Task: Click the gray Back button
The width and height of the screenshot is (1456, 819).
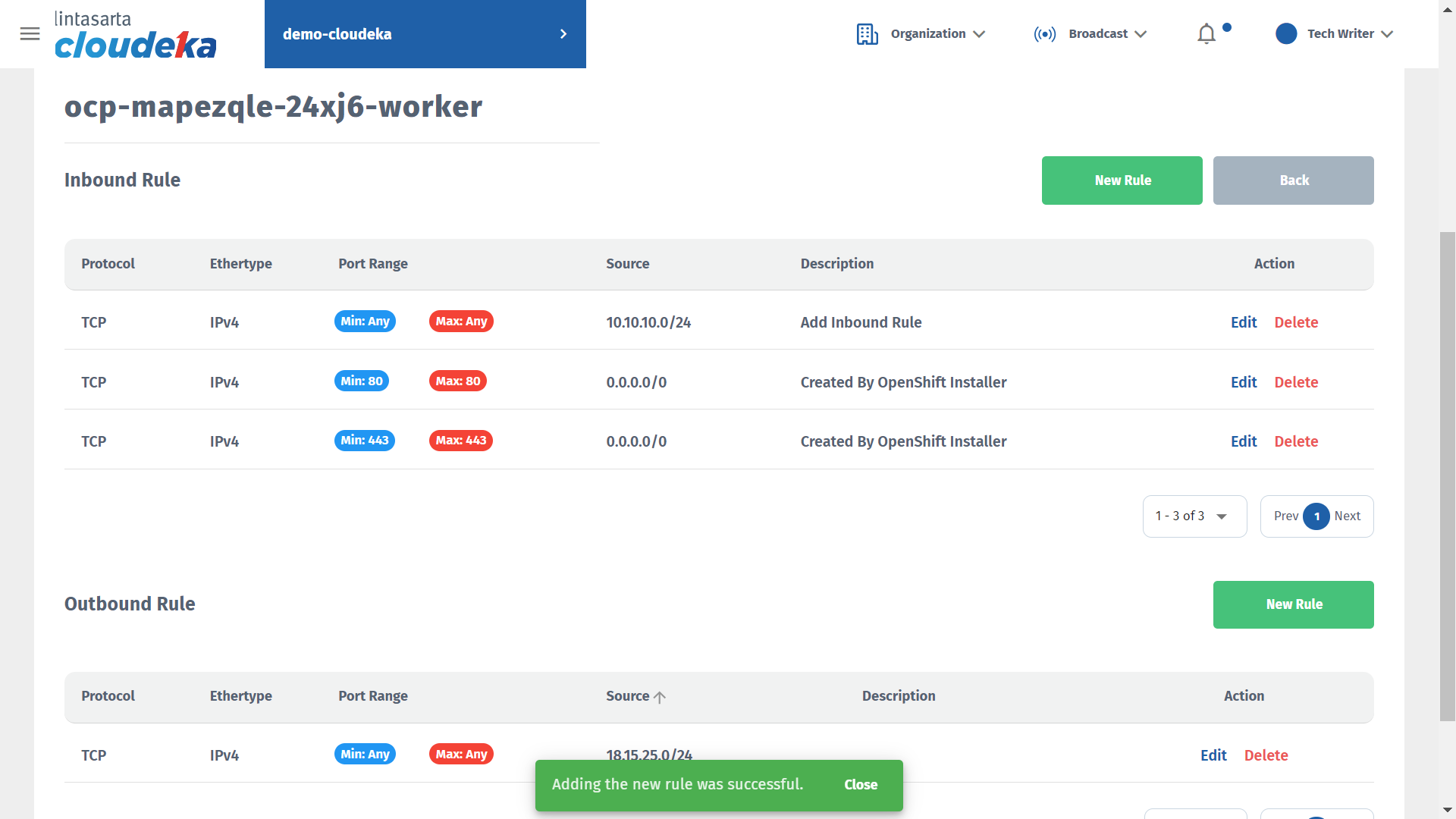Action: pos(1293,180)
